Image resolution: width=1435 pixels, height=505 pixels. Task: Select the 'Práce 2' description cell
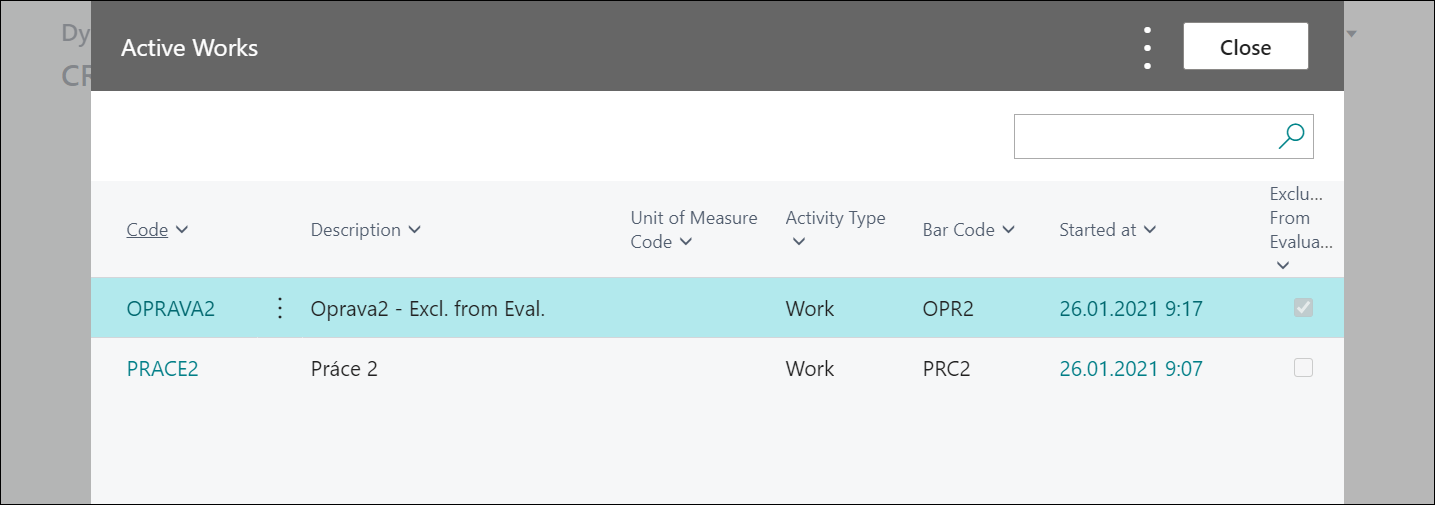point(344,368)
